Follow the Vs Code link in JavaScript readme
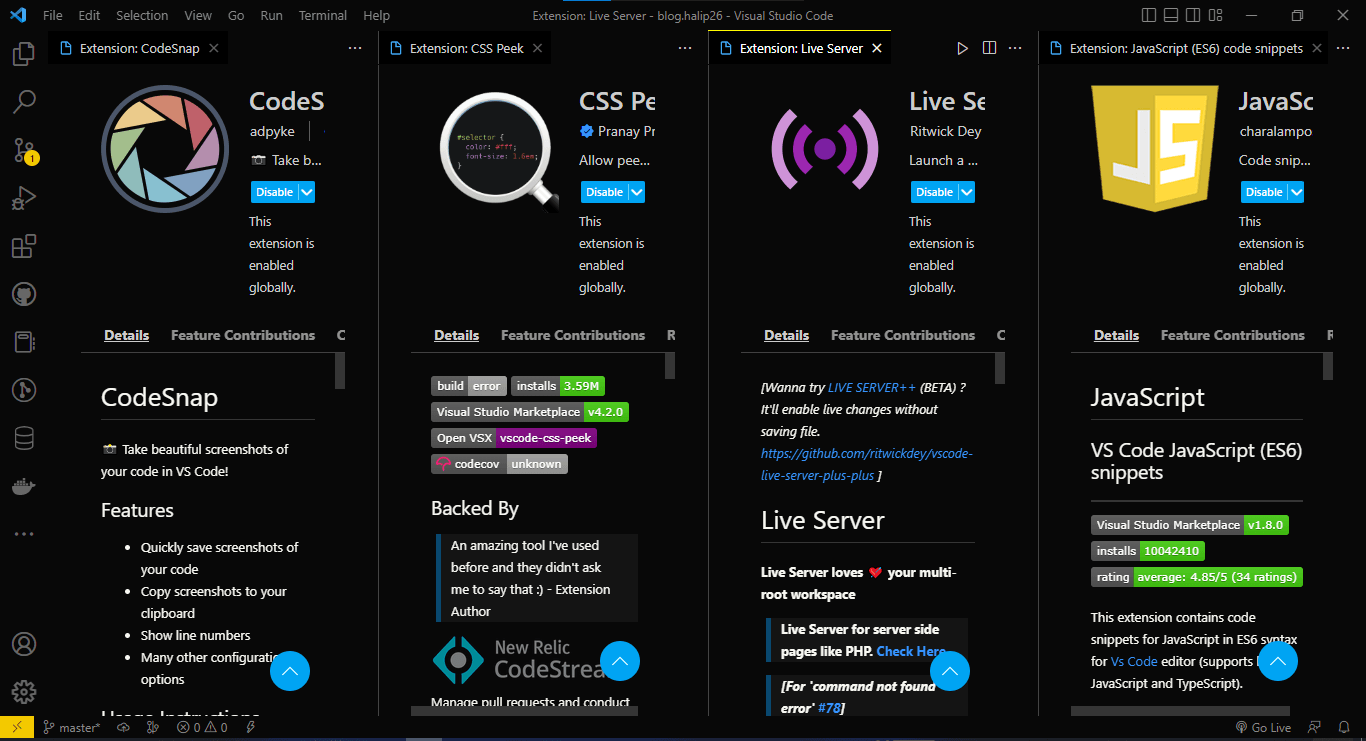This screenshot has height=741, width=1366. pyautogui.click(x=1134, y=661)
